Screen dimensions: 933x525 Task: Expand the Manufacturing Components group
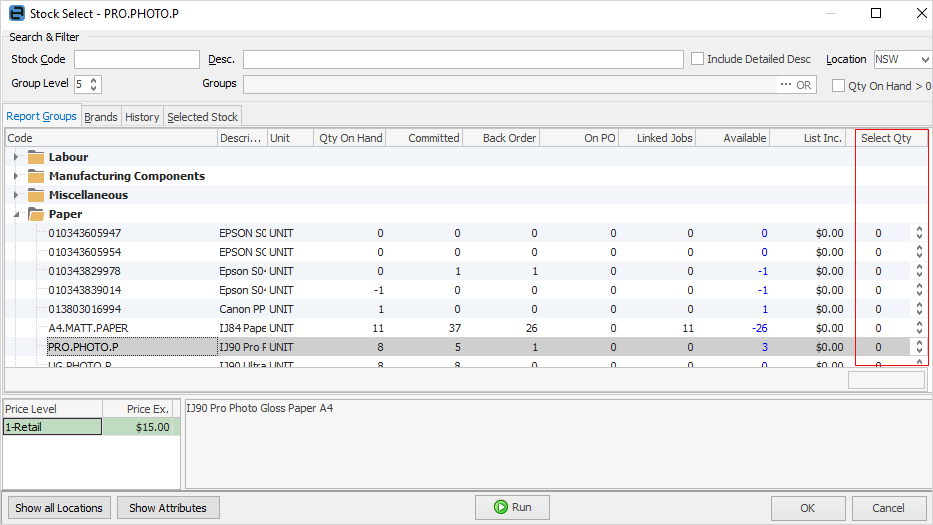(x=16, y=176)
